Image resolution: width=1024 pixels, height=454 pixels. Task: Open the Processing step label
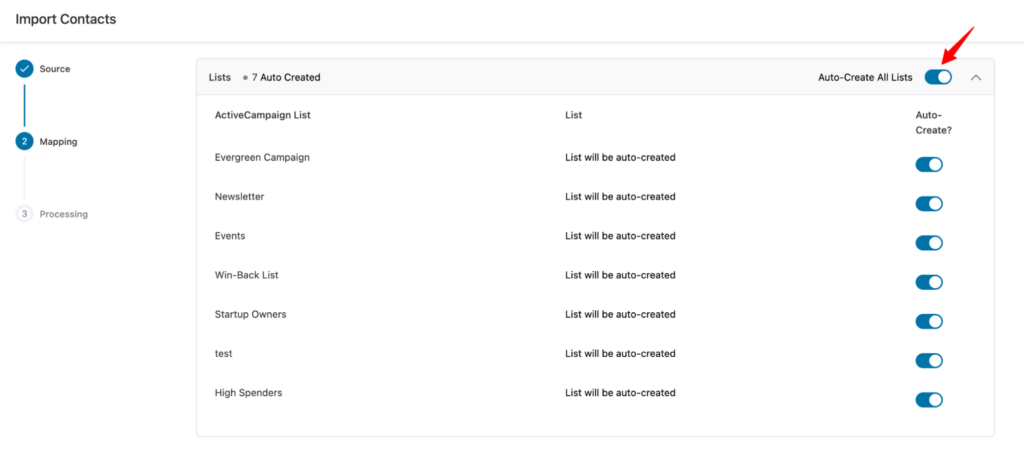[x=63, y=214]
